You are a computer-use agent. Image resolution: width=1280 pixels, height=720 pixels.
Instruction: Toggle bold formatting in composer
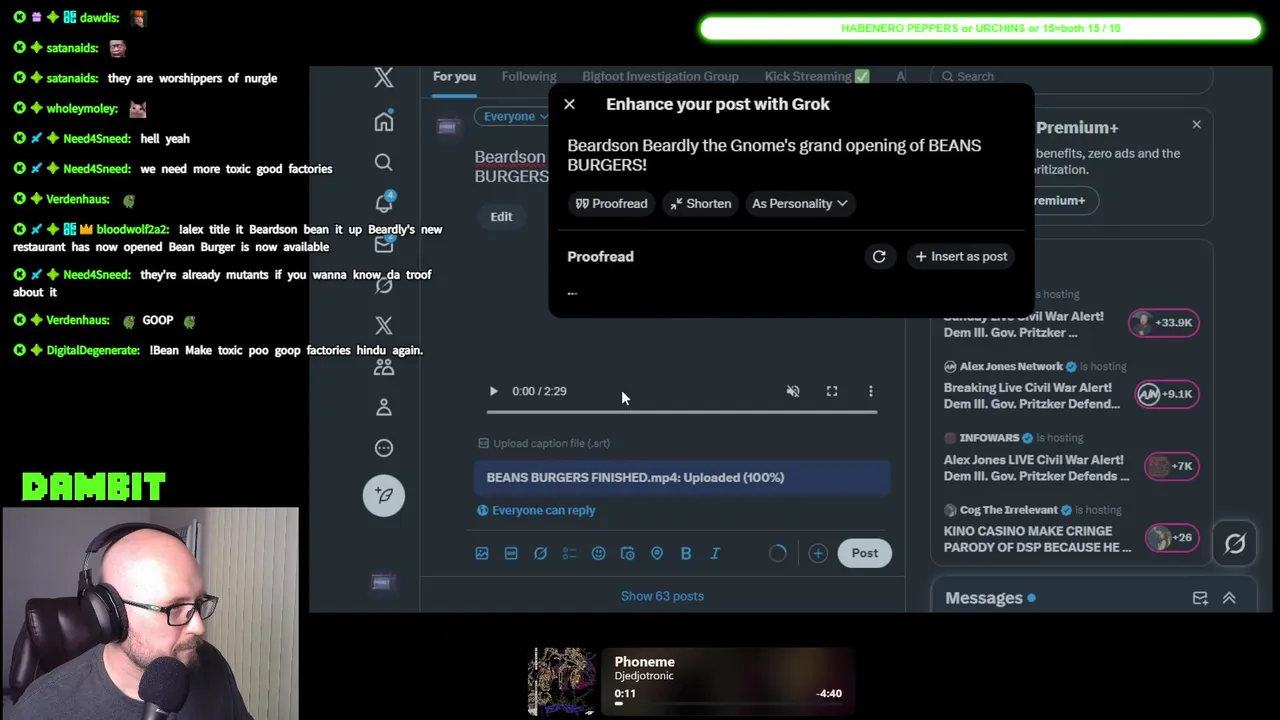point(686,553)
